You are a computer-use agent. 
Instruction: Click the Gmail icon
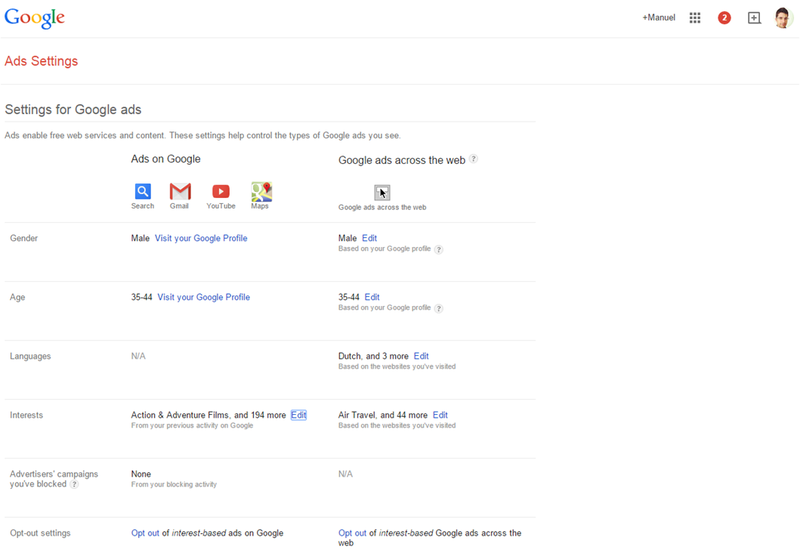(180, 191)
